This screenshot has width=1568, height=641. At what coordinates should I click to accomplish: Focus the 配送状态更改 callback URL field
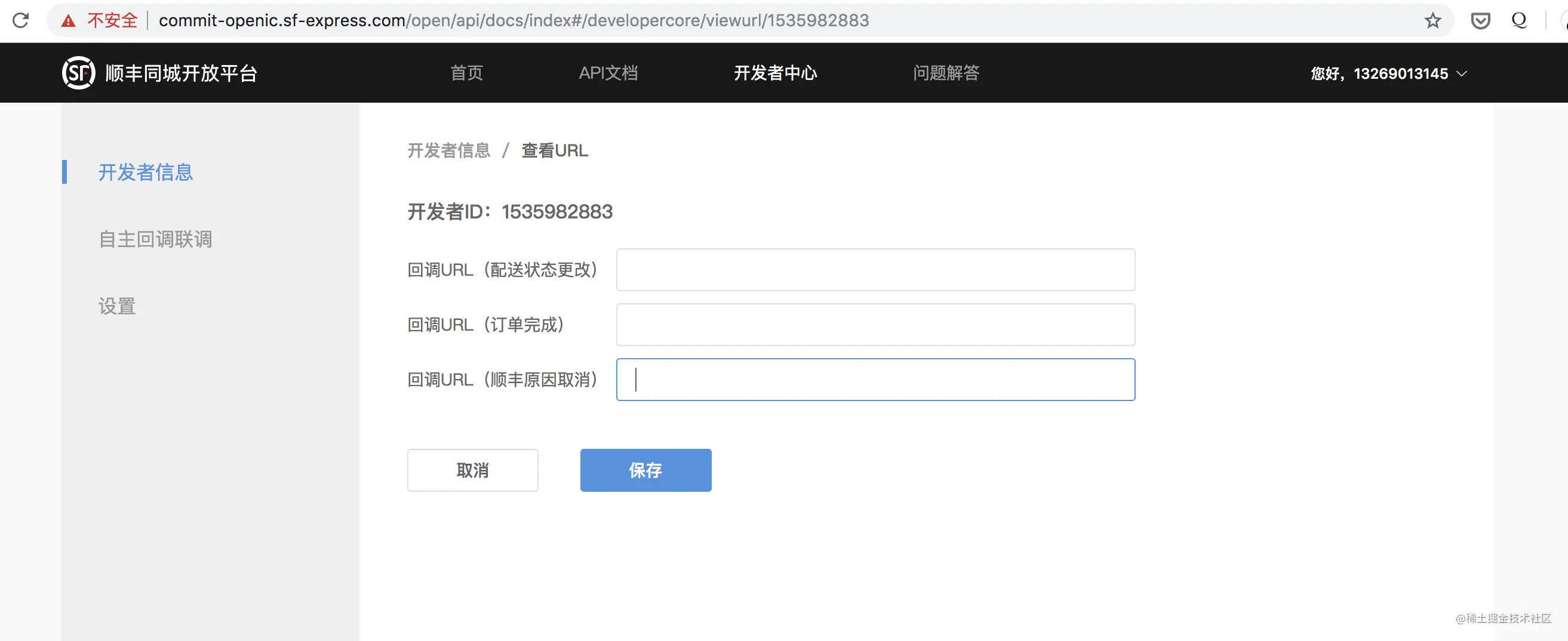pos(875,269)
